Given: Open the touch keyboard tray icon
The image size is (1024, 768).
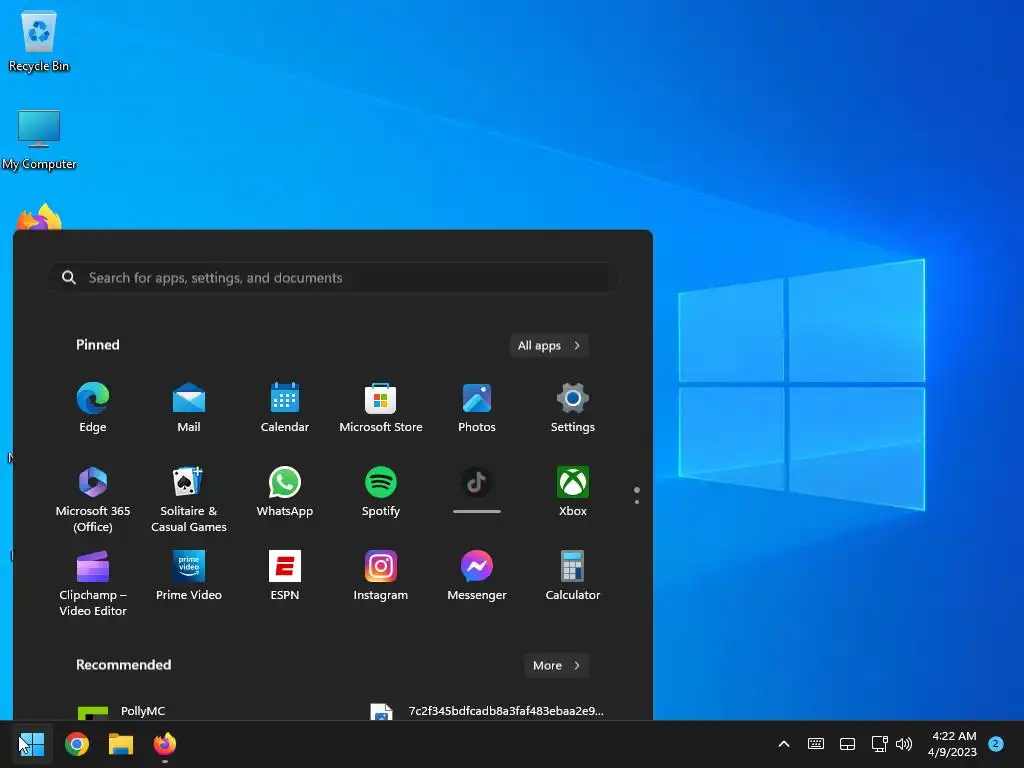Looking at the screenshot, I should pos(816,744).
